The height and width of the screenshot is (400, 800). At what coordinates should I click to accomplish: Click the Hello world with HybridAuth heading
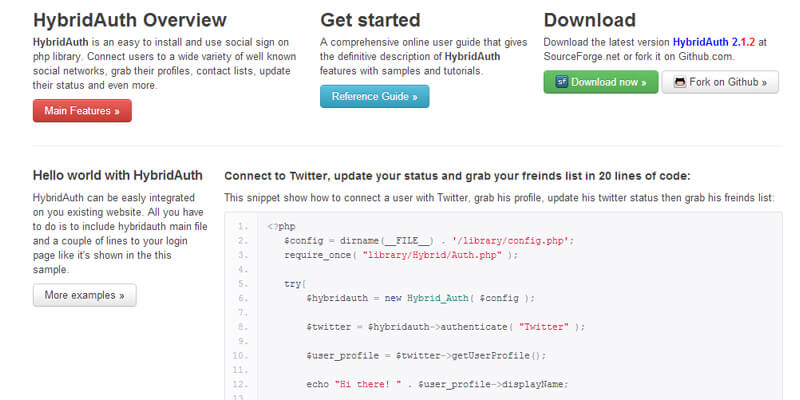tap(110, 174)
